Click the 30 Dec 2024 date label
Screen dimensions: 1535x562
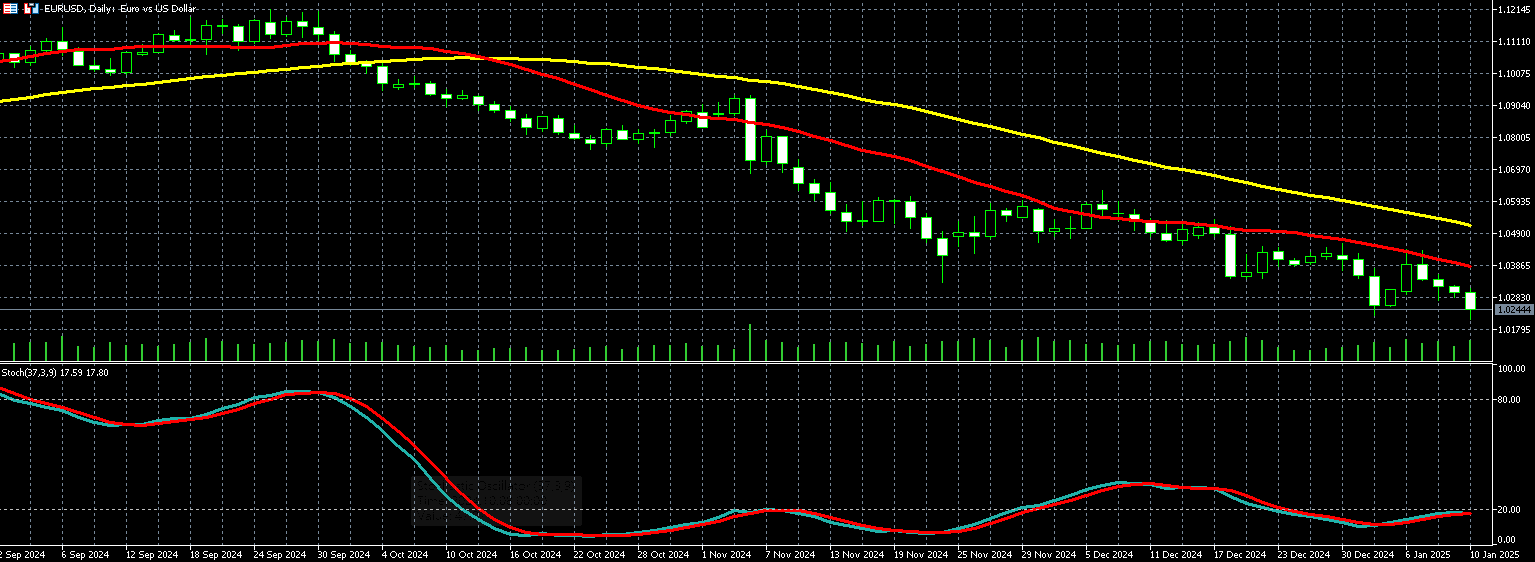[x=1368, y=554]
